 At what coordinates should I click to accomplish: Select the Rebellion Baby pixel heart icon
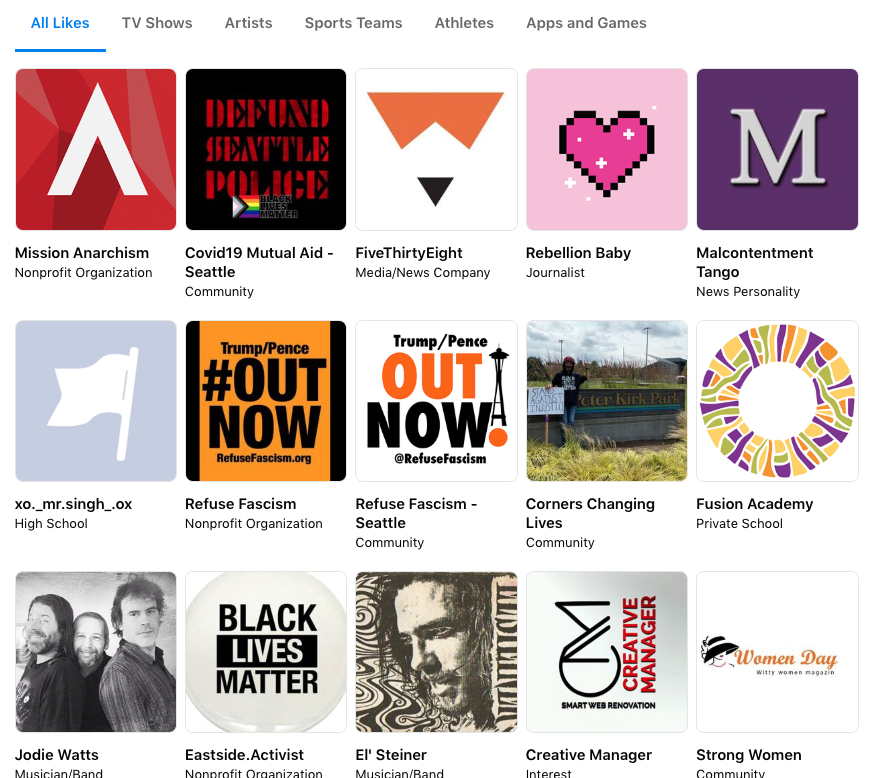[x=606, y=150]
